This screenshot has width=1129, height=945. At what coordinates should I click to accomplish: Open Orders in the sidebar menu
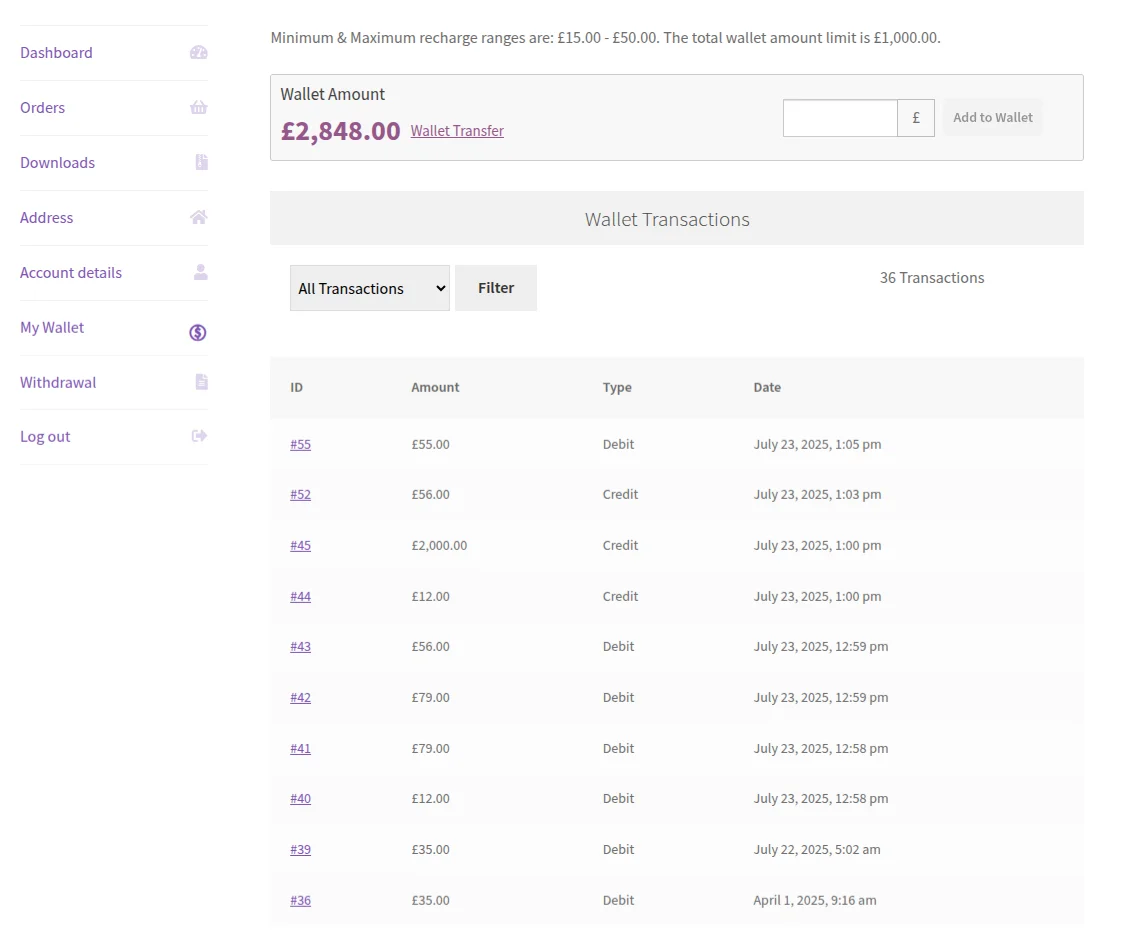(x=42, y=108)
